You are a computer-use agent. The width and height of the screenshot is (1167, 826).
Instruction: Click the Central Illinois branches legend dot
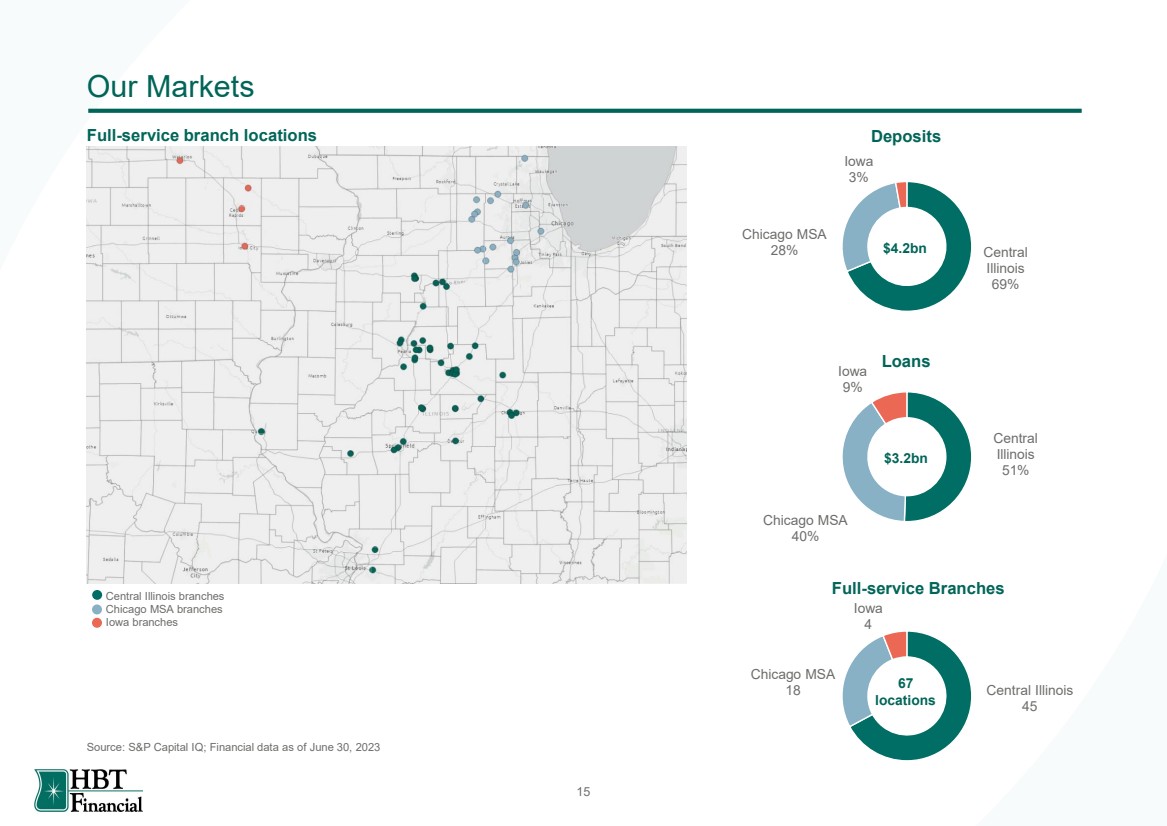point(97,595)
